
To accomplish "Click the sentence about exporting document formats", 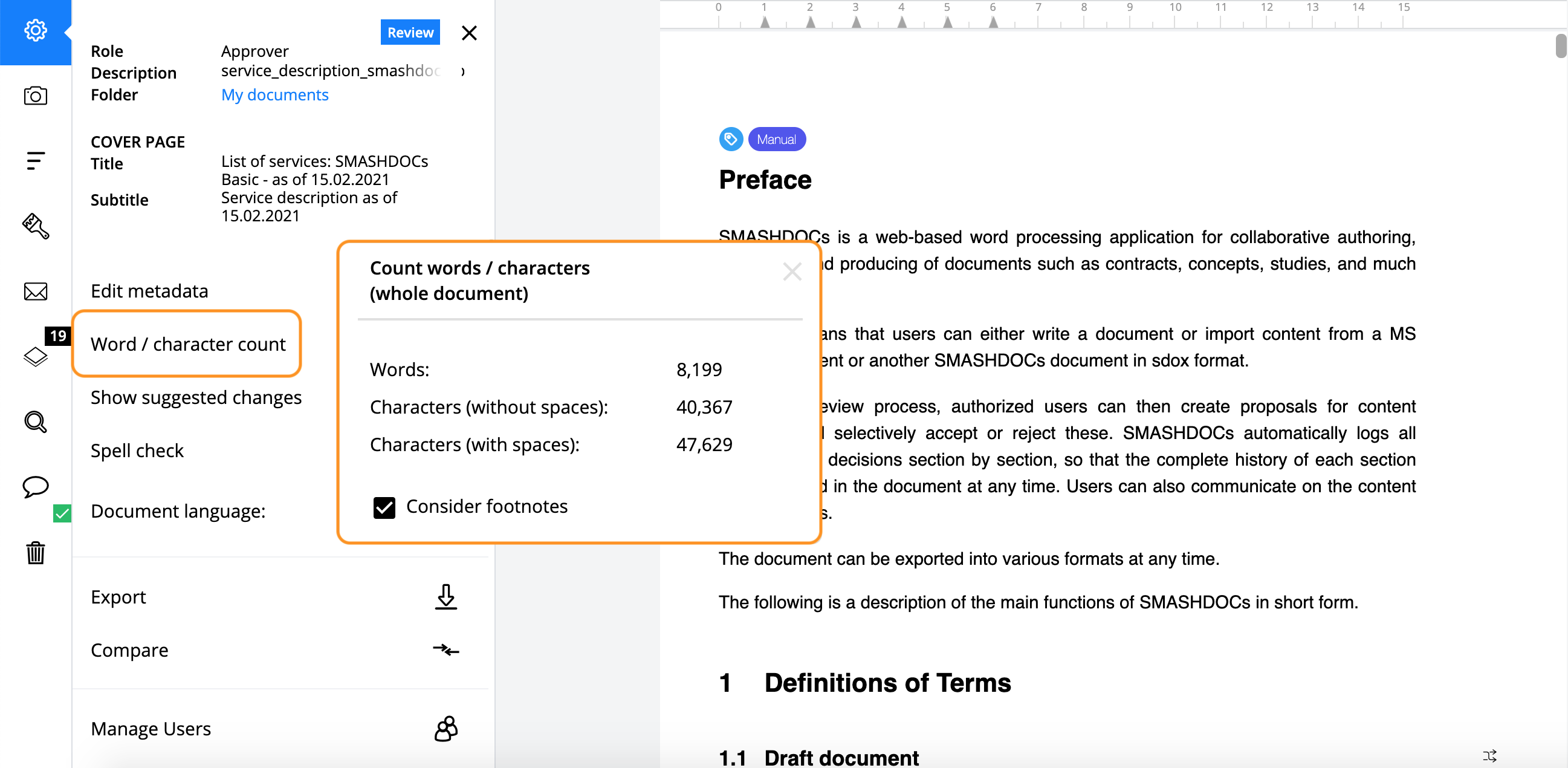I will coord(969,559).
